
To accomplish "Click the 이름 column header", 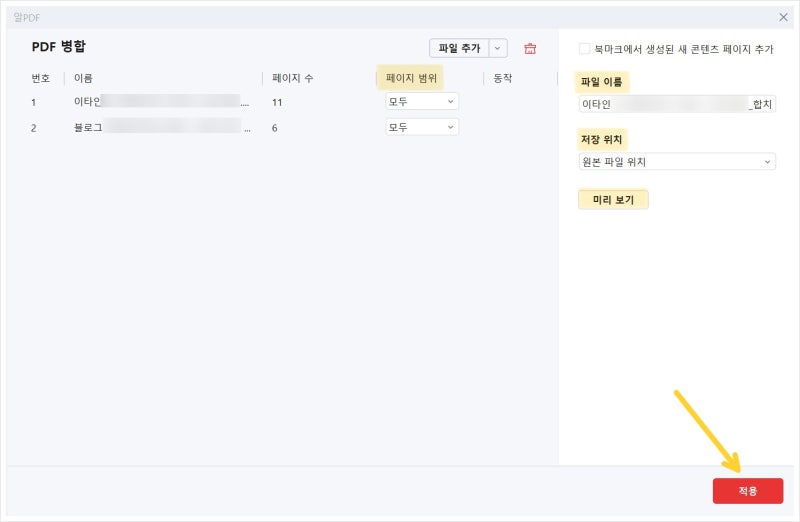I will (x=83, y=77).
